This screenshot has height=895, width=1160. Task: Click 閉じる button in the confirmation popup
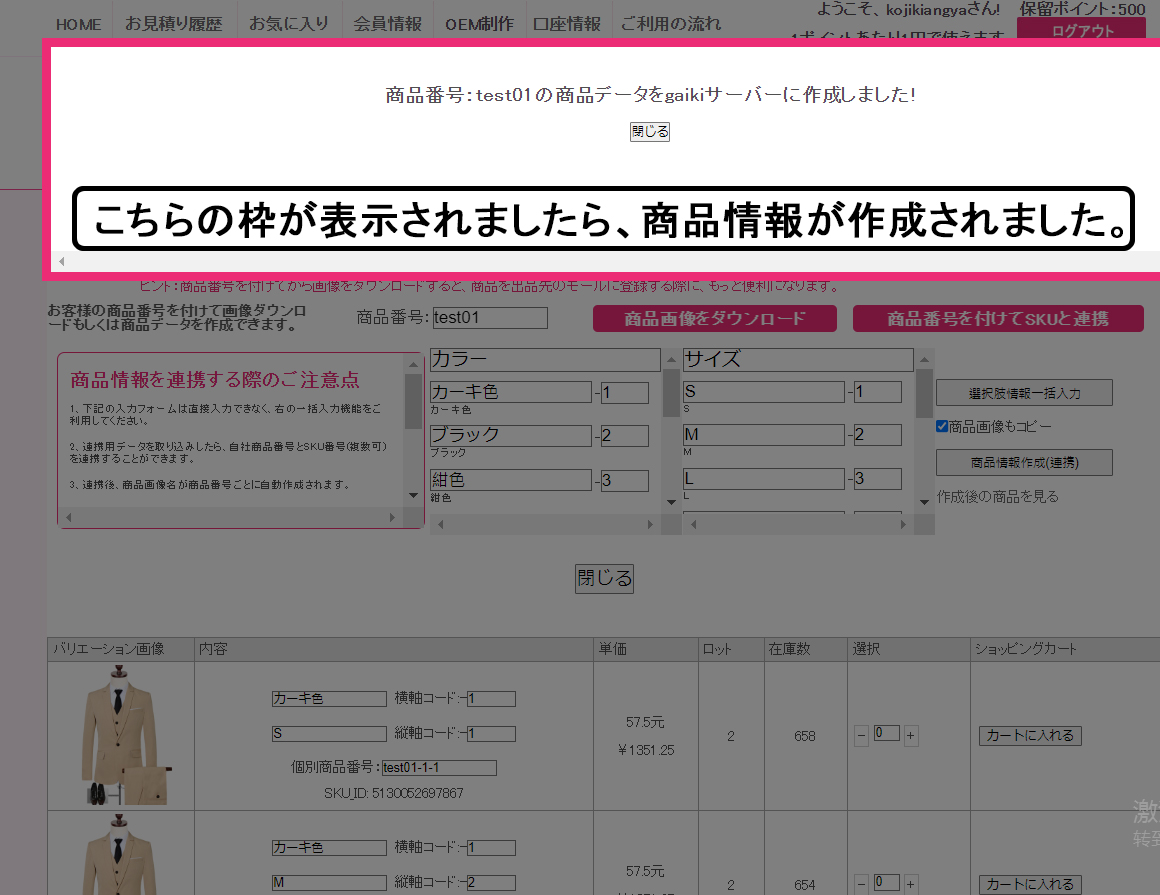(649, 132)
